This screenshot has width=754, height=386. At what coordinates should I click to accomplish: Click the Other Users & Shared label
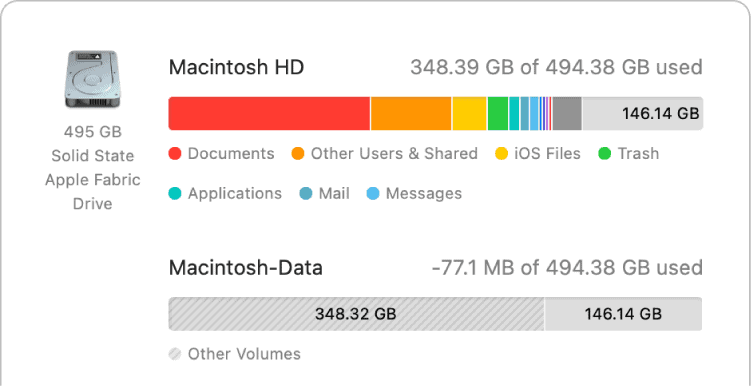[x=394, y=154]
